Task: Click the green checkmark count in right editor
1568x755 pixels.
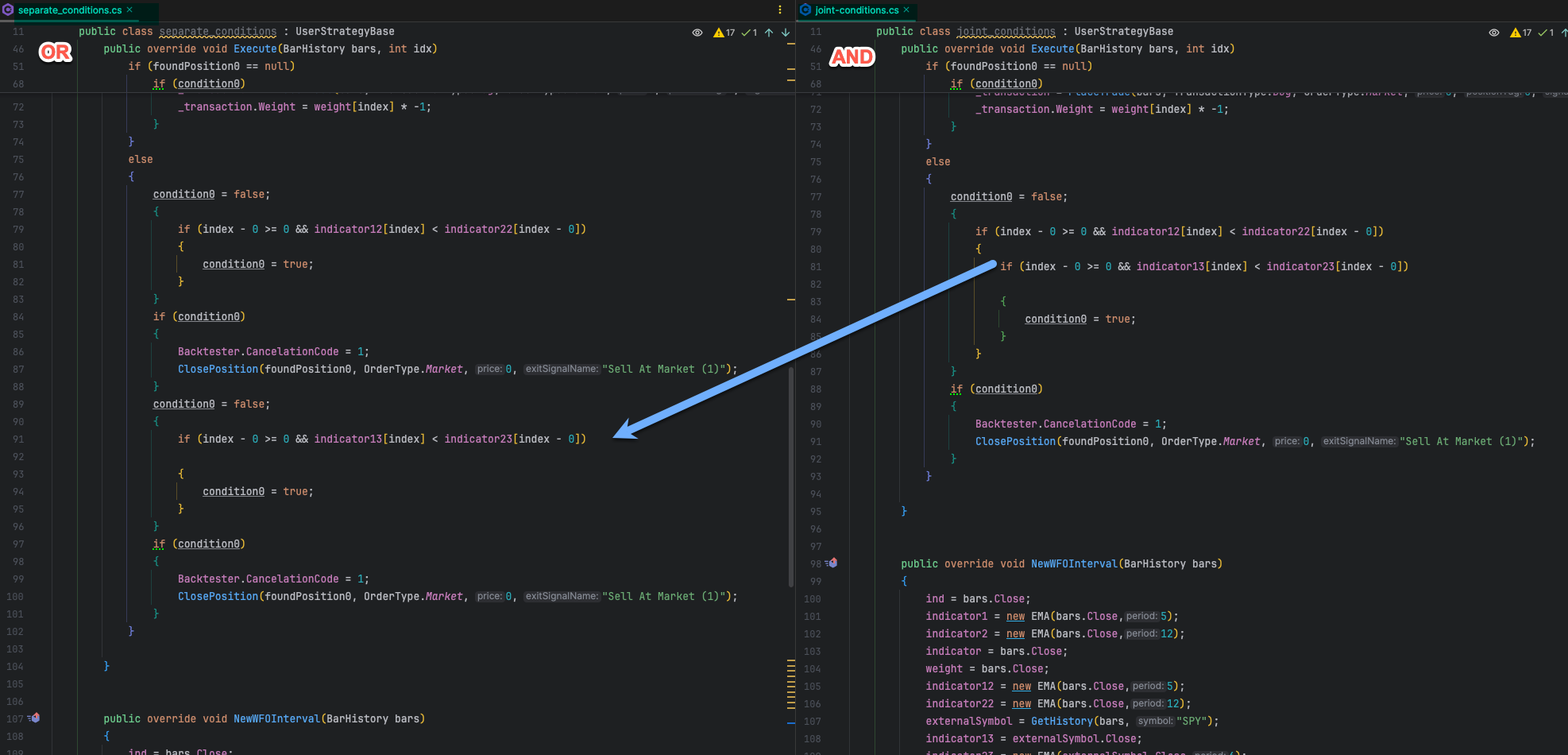Action: pyautogui.click(x=1546, y=33)
